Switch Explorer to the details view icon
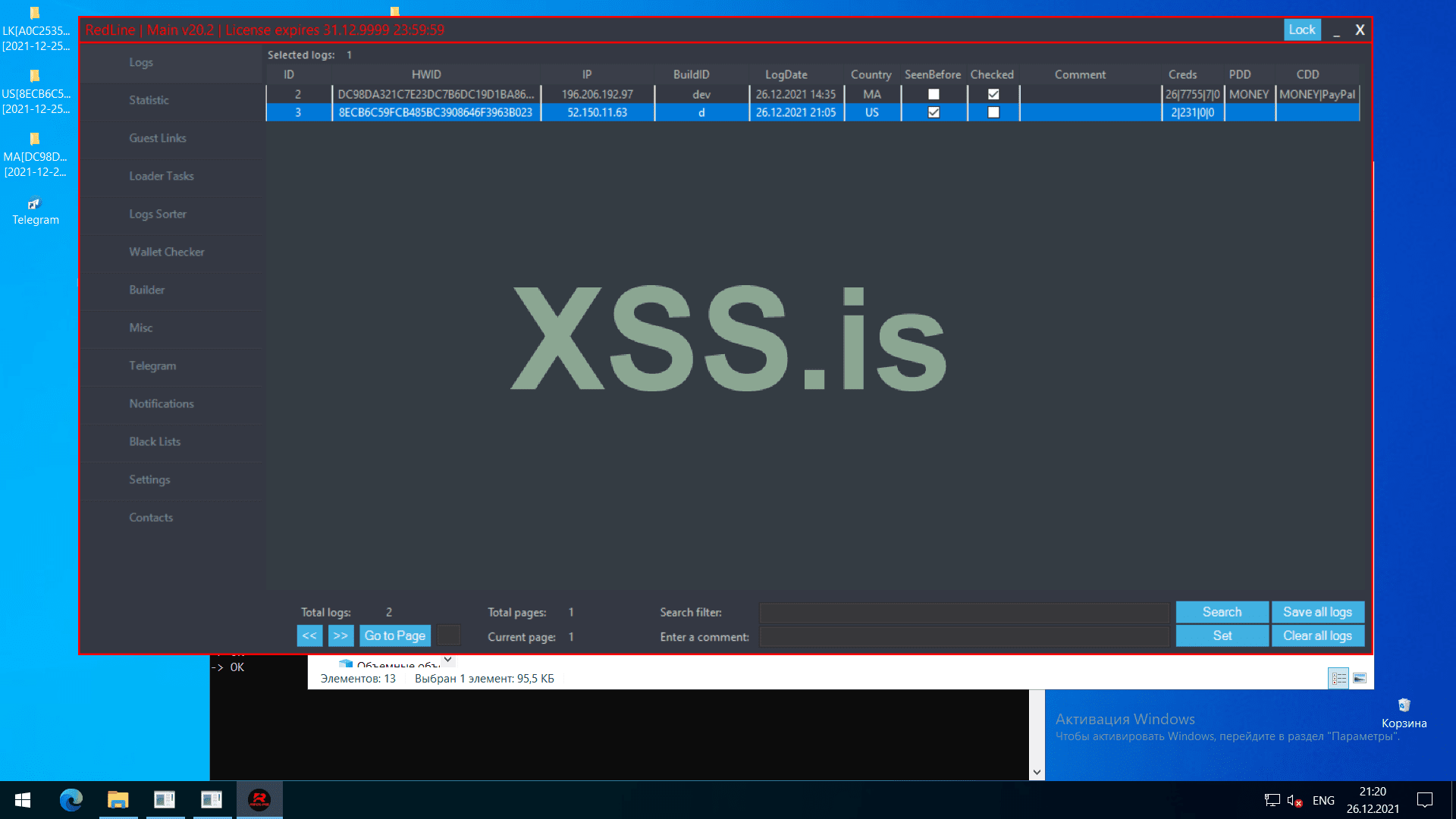Image resolution: width=1456 pixels, height=819 pixels. click(x=1339, y=679)
